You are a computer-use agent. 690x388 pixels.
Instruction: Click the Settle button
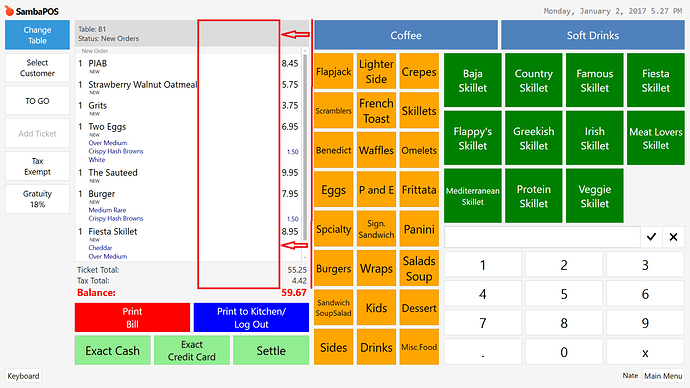click(x=271, y=351)
